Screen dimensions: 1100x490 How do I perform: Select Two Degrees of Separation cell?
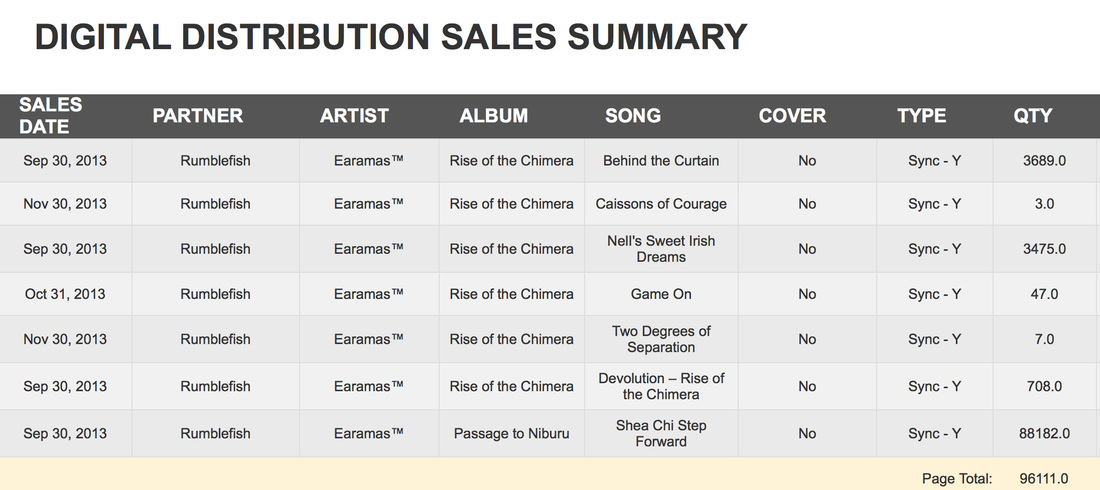click(x=661, y=339)
